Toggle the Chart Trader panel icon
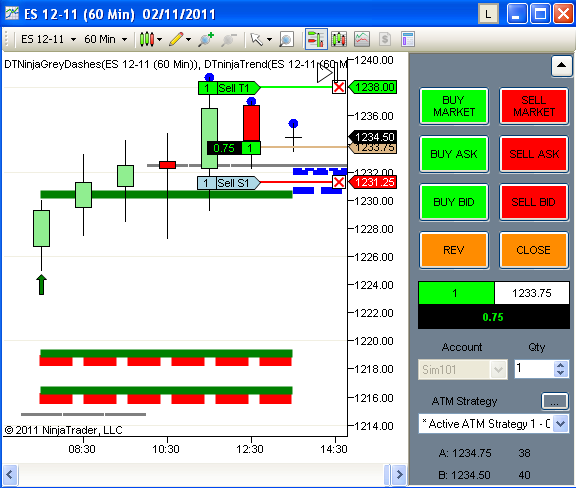576x488 pixels. [x=316, y=39]
